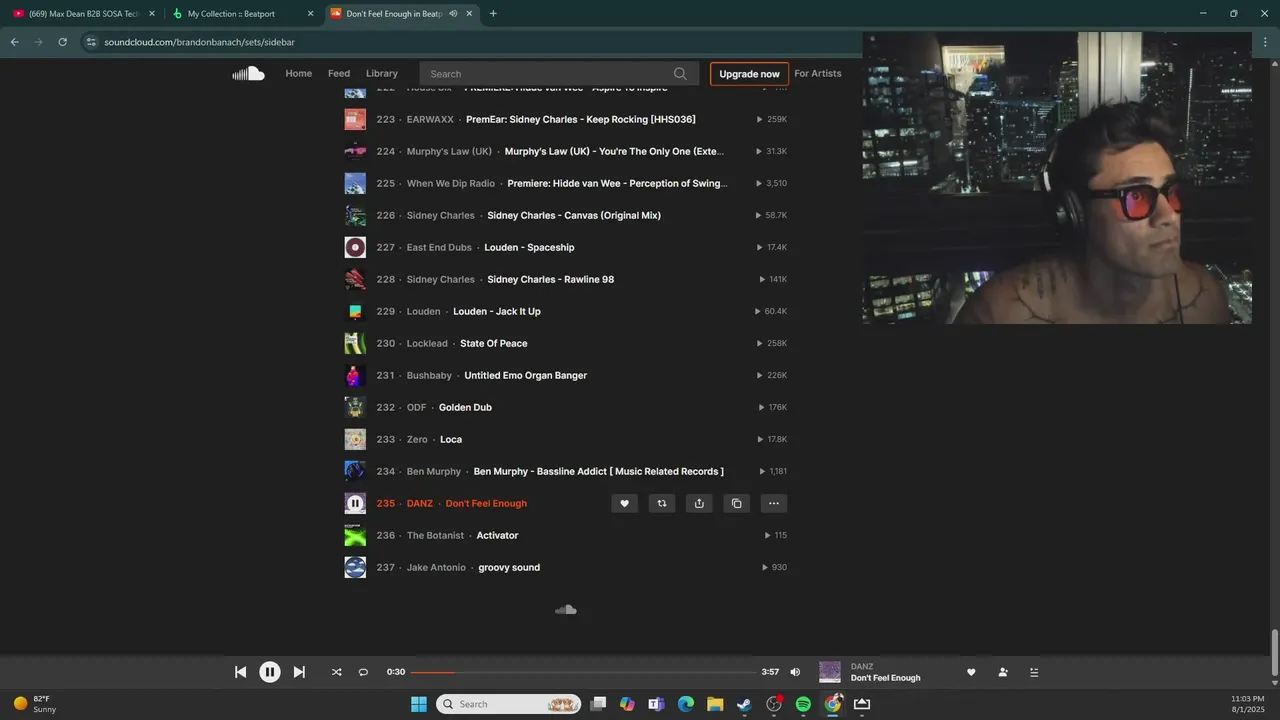Like current track in player bar
The width and height of the screenshot is (1280, 720).
[x=971, y=672]
